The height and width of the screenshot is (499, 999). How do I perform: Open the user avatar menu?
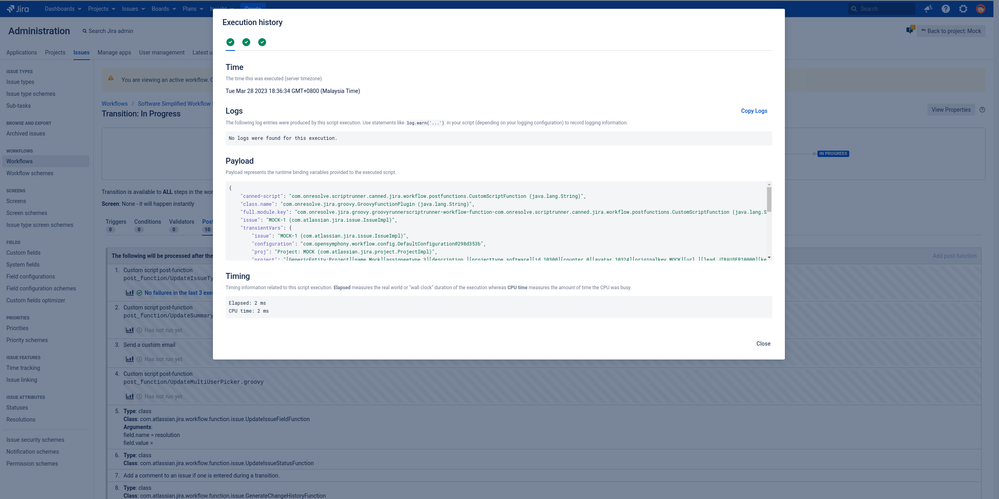coord(981,9)
